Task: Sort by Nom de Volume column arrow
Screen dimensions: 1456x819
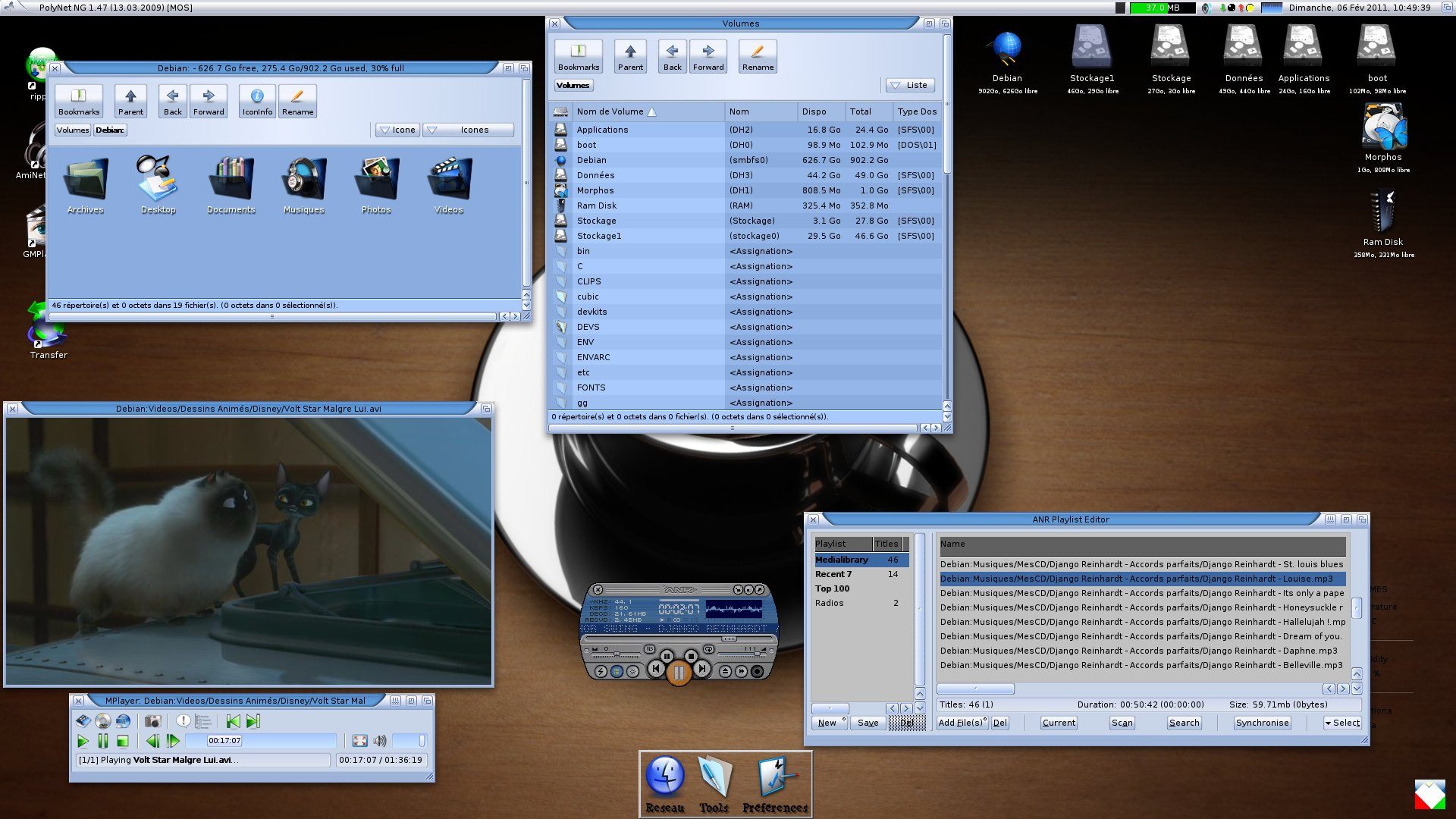Action: [x=652, y=111]
